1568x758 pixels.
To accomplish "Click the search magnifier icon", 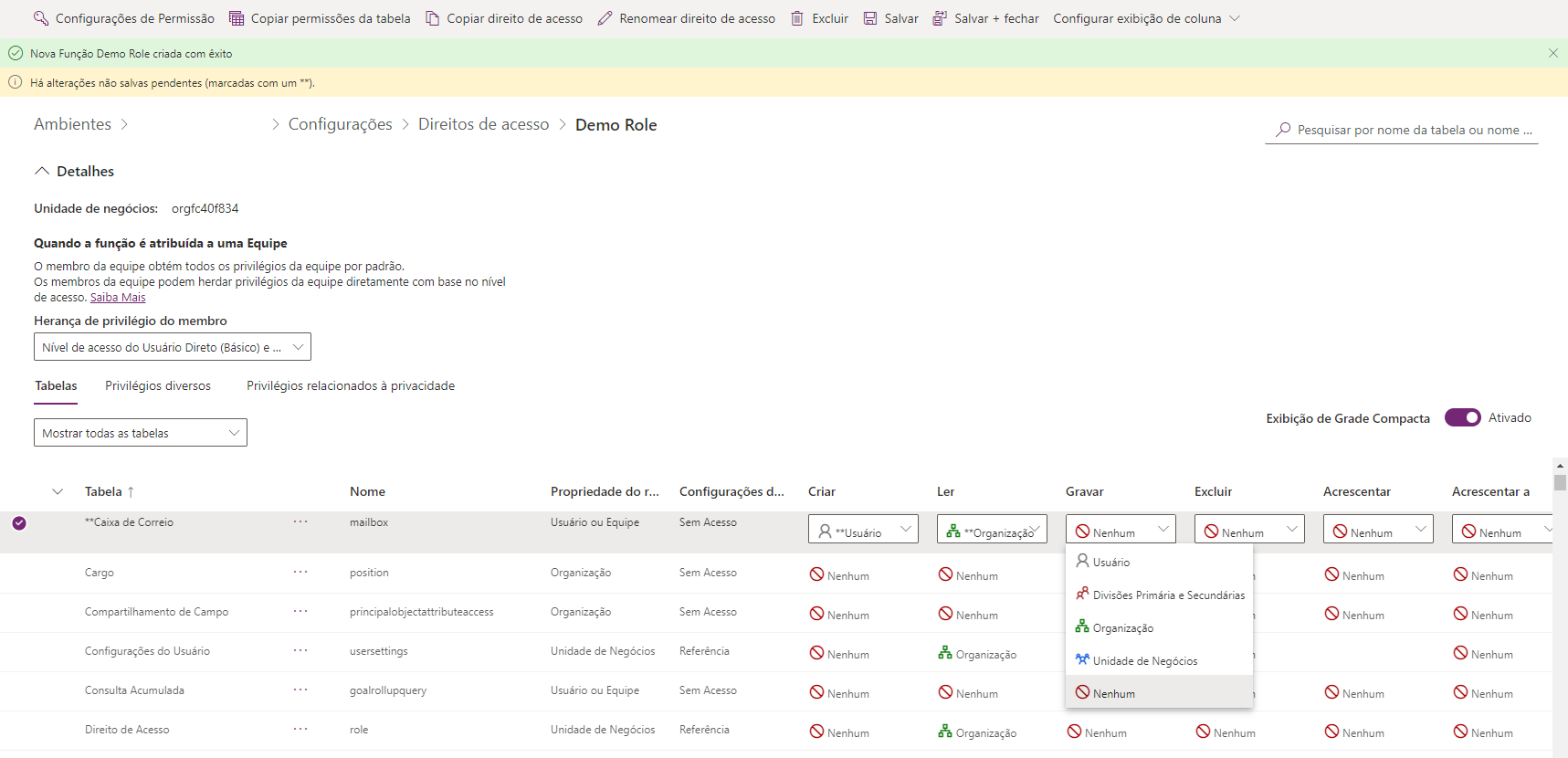I will tap(1283, 130).
